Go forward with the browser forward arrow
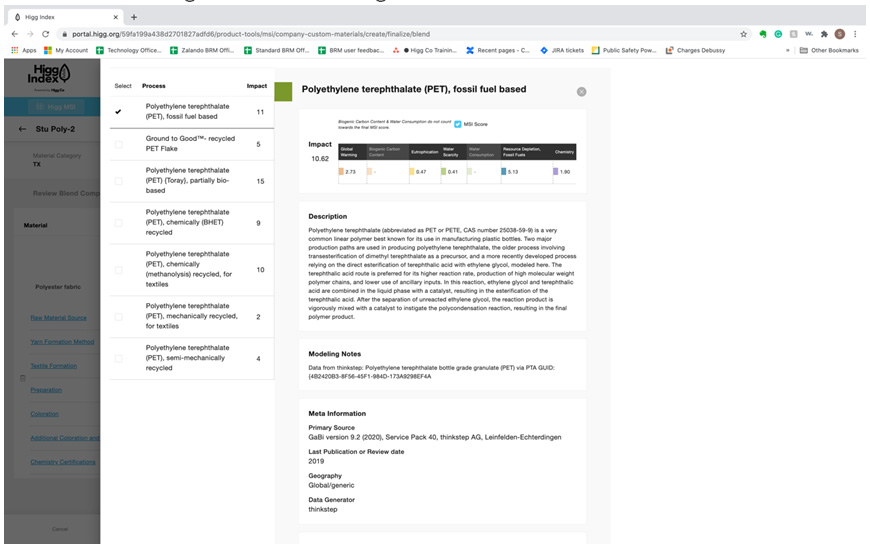The height and width of the screenshot is (550, 870). [30, 34]
